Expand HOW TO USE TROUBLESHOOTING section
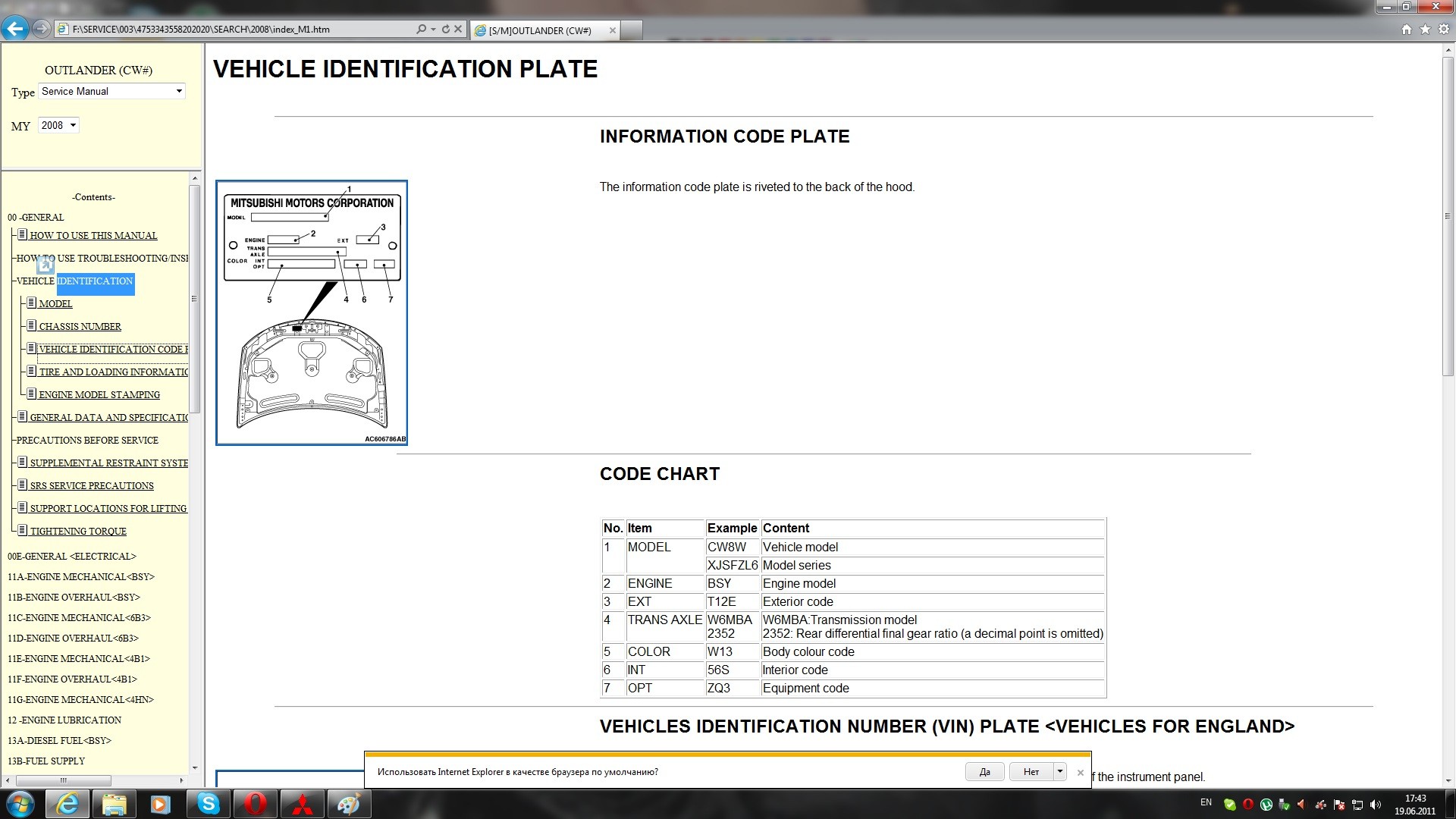The image size is (1456, 819). tap(102, 259)
